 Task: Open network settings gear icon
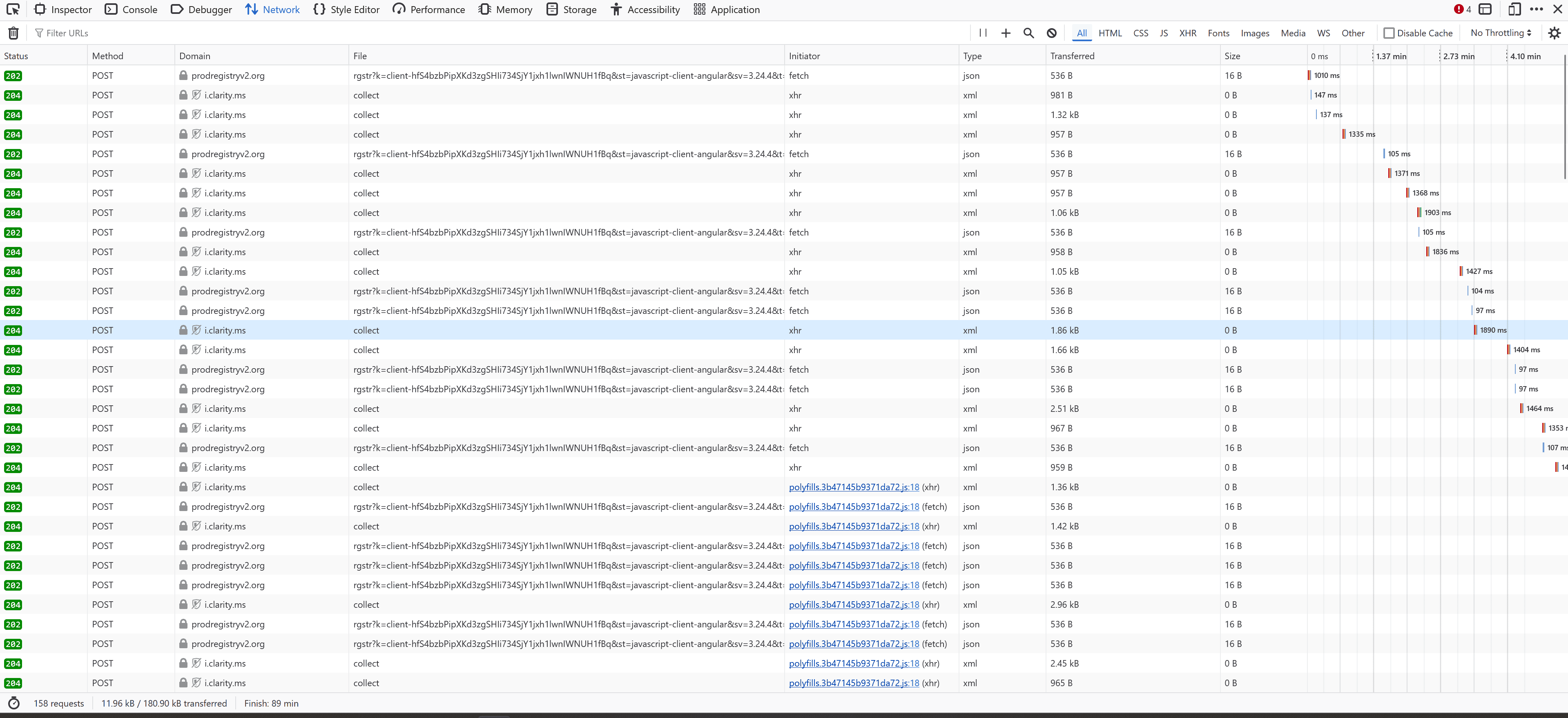[1554, 33]
